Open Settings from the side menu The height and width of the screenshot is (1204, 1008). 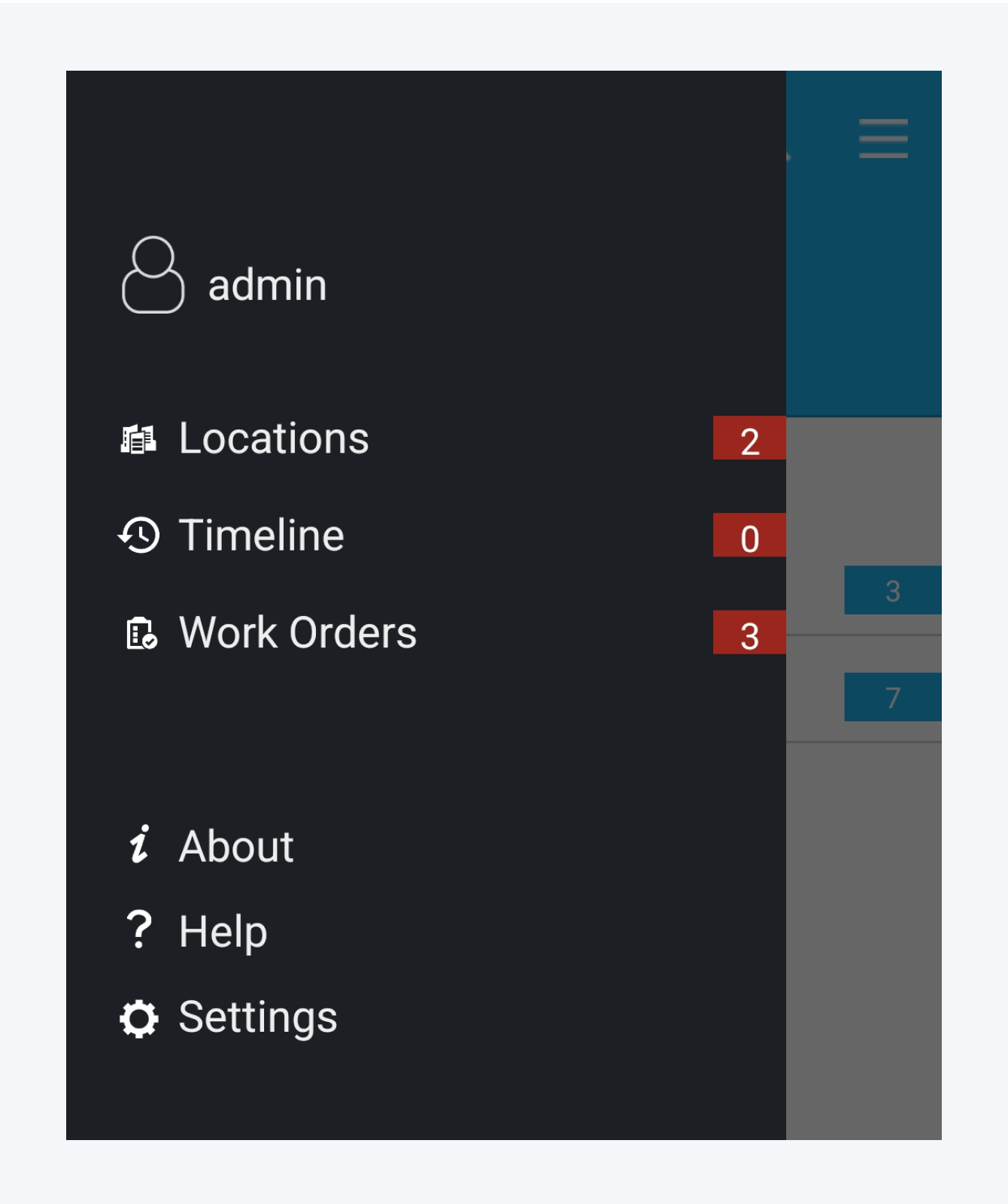tap(257, 1017)
